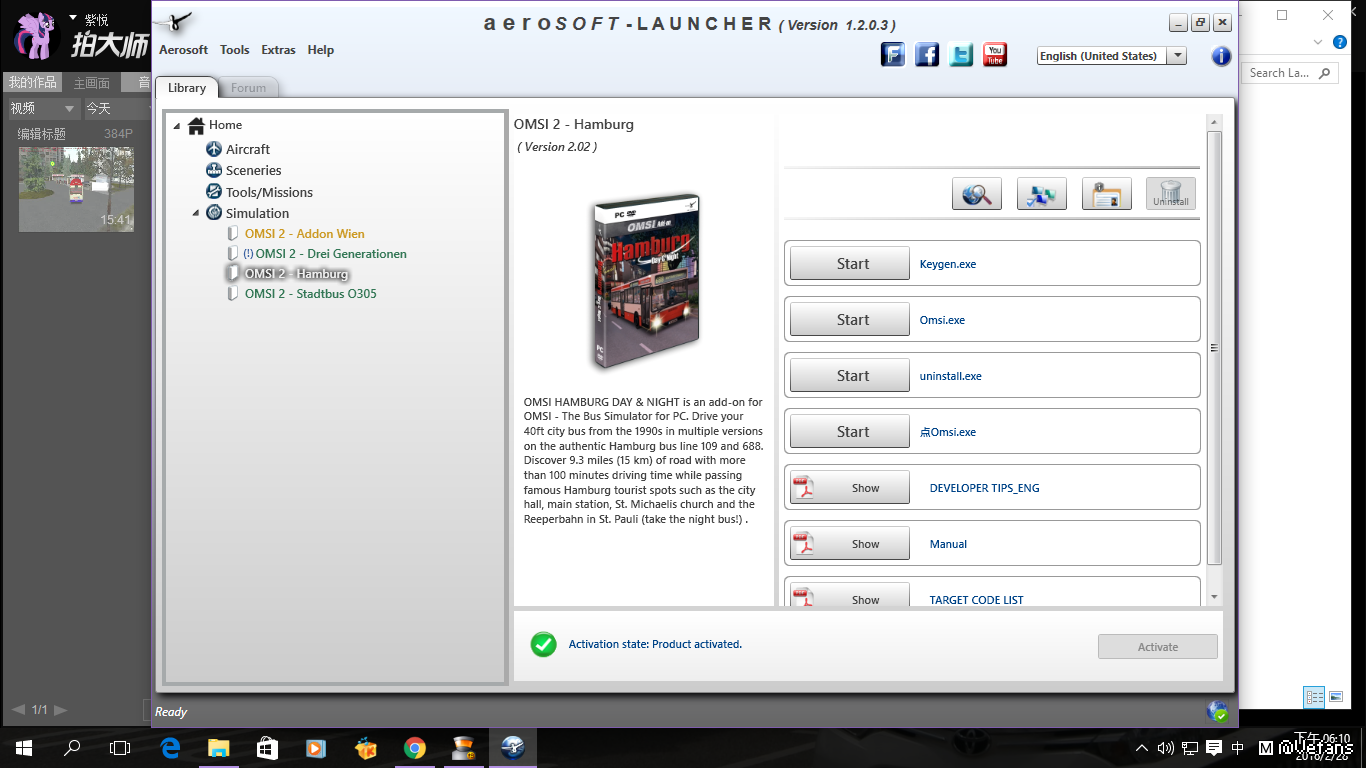This screenshot has width=1366, height=768.
Task: Show the Manual PDF
Action: [x=850, y=544]
